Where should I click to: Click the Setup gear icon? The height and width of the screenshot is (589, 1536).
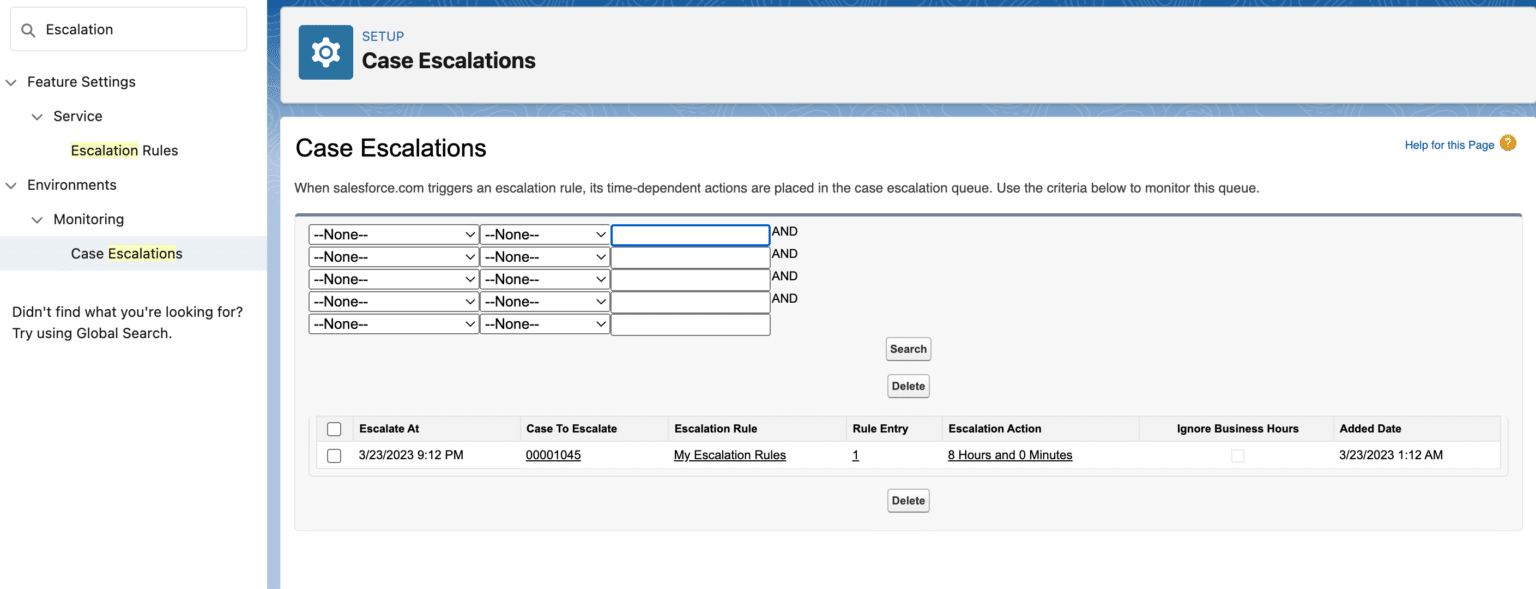(x=326, y=53)
